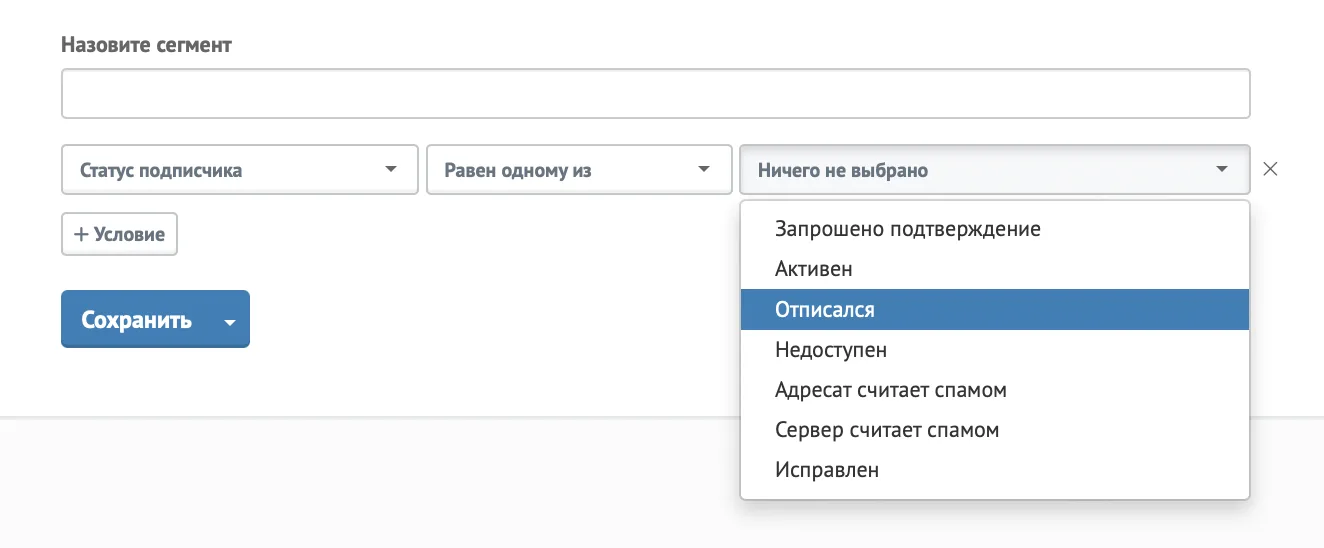Open the Равен одному из operator dropdown
Viewport: 1324px width, 548px height.
tap(579, 169)
